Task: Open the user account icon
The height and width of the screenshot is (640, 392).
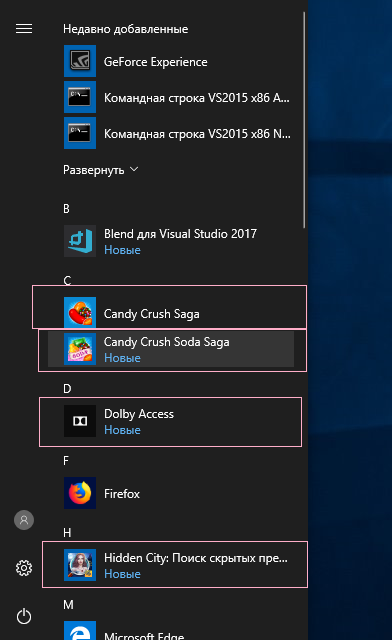Action: pos(24,520)
